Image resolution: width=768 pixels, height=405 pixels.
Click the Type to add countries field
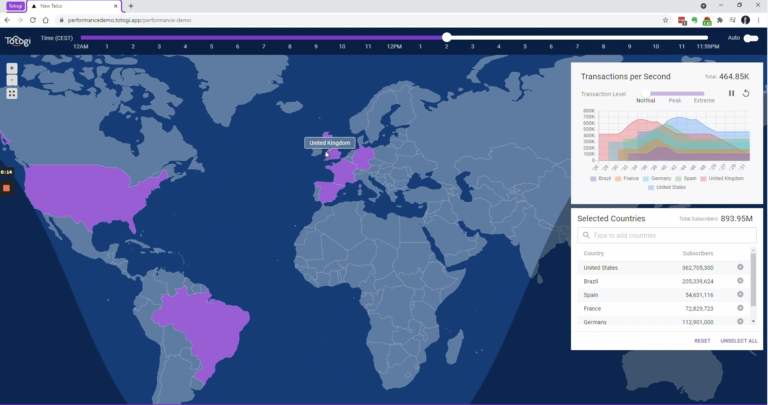tap(666, 235)
